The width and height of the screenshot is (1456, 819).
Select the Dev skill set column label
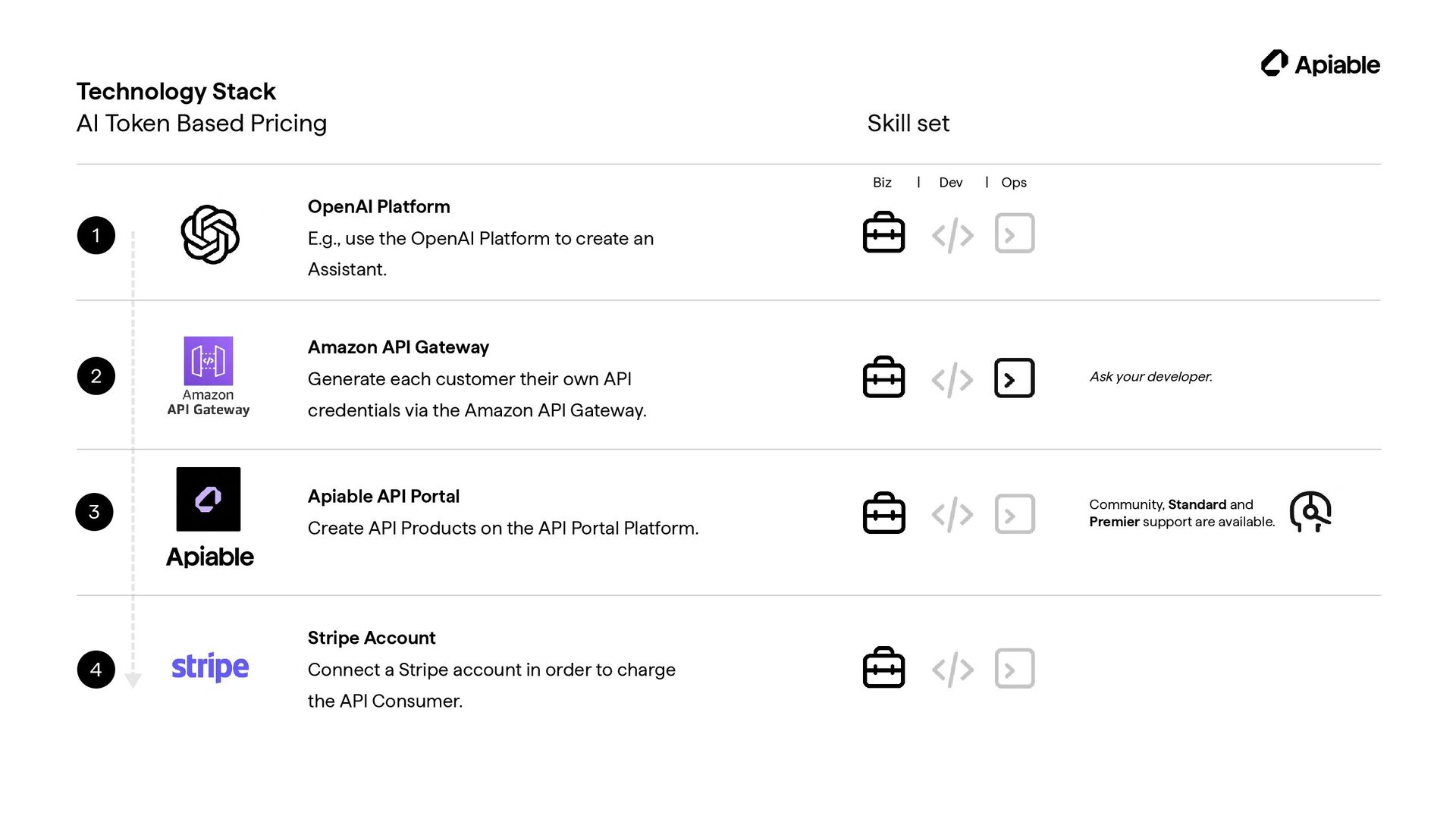click(950, 183)
